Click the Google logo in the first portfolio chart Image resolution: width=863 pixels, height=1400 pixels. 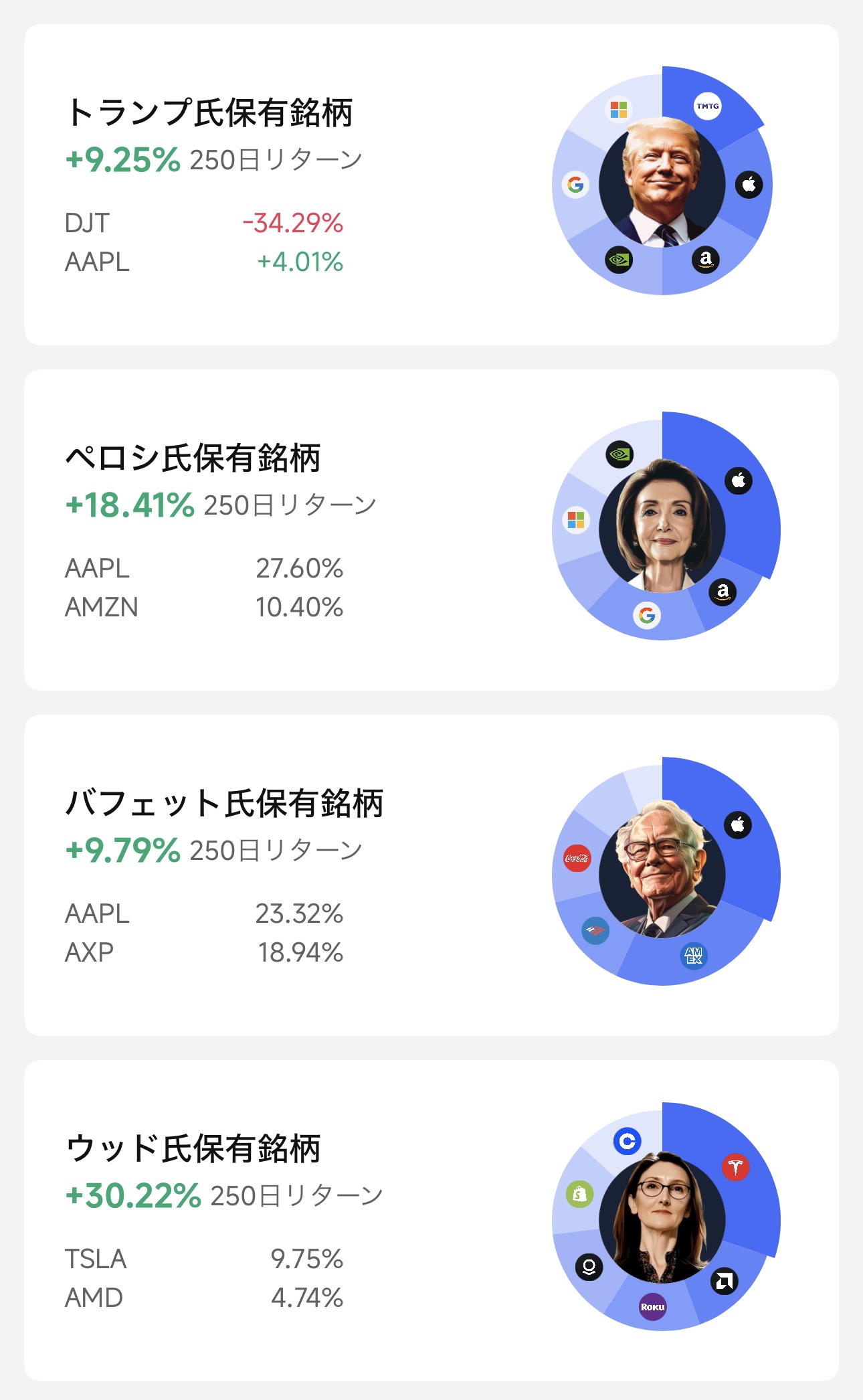(575, 184)
